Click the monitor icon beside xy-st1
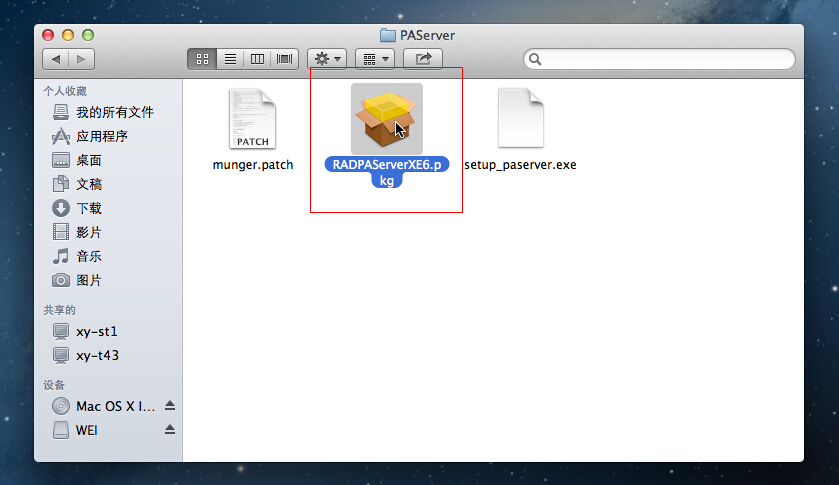 (60, 332)
